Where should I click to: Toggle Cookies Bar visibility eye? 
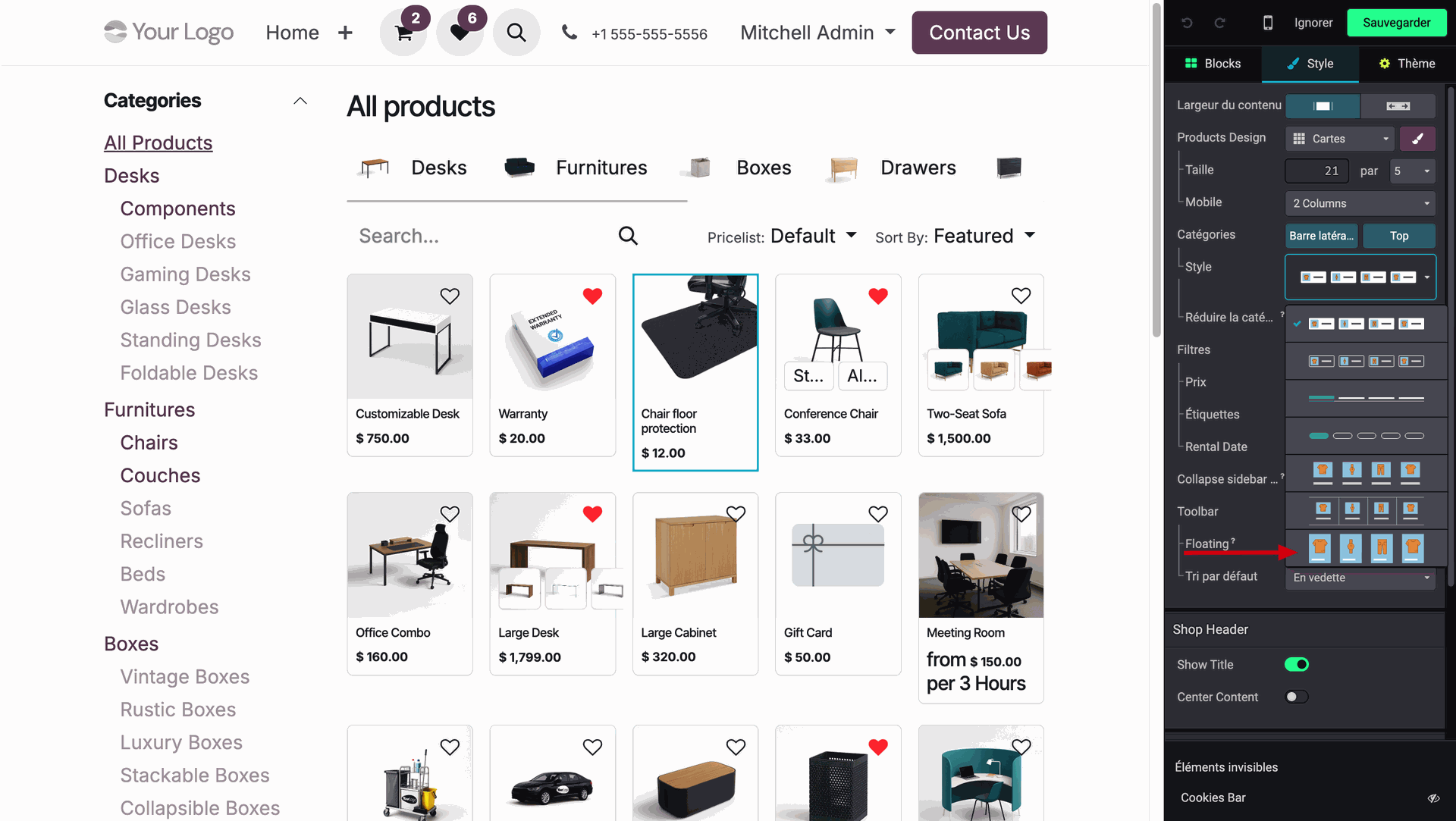point(1433,798)
